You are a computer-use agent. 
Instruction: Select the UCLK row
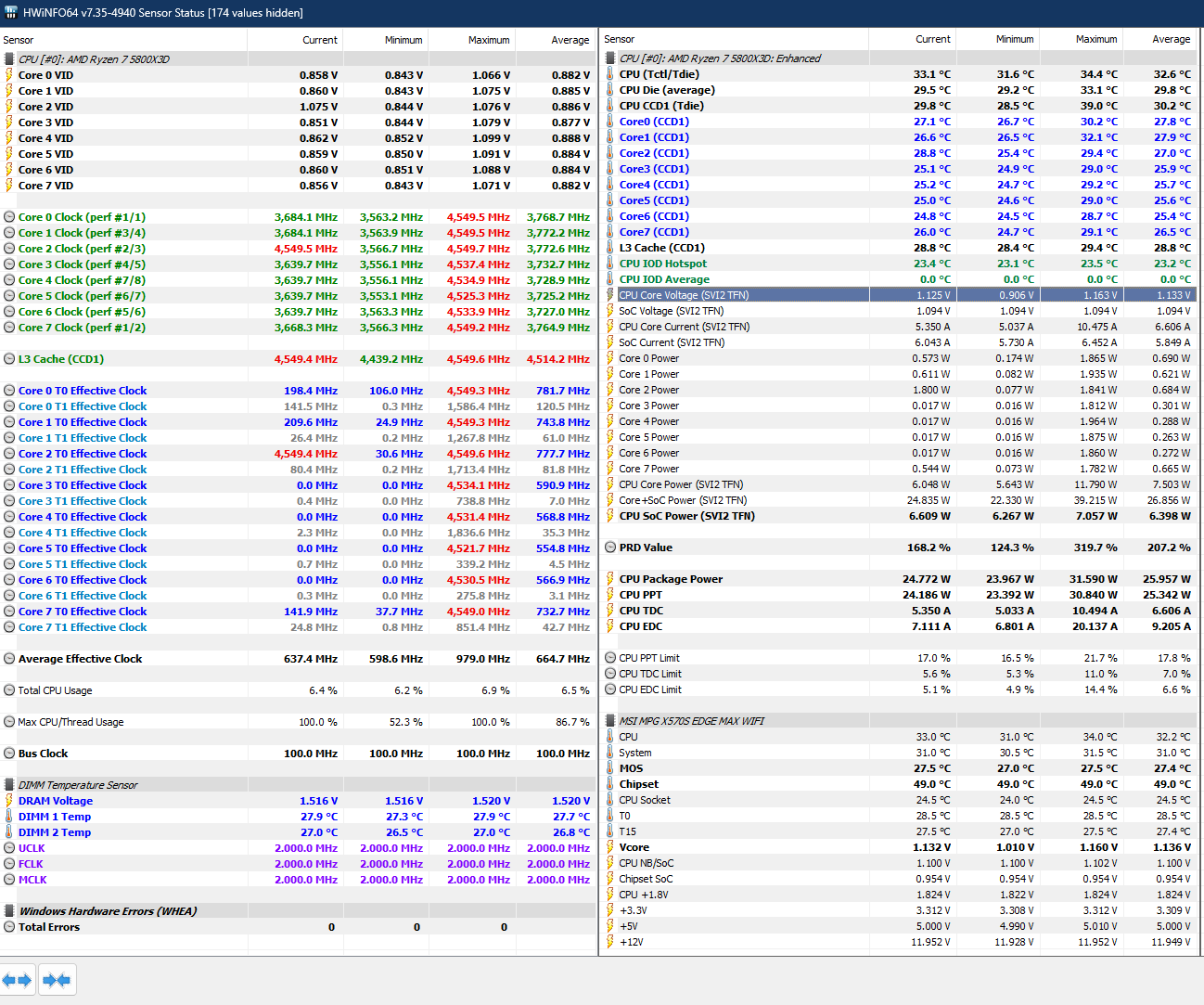(x=298, y=848)
